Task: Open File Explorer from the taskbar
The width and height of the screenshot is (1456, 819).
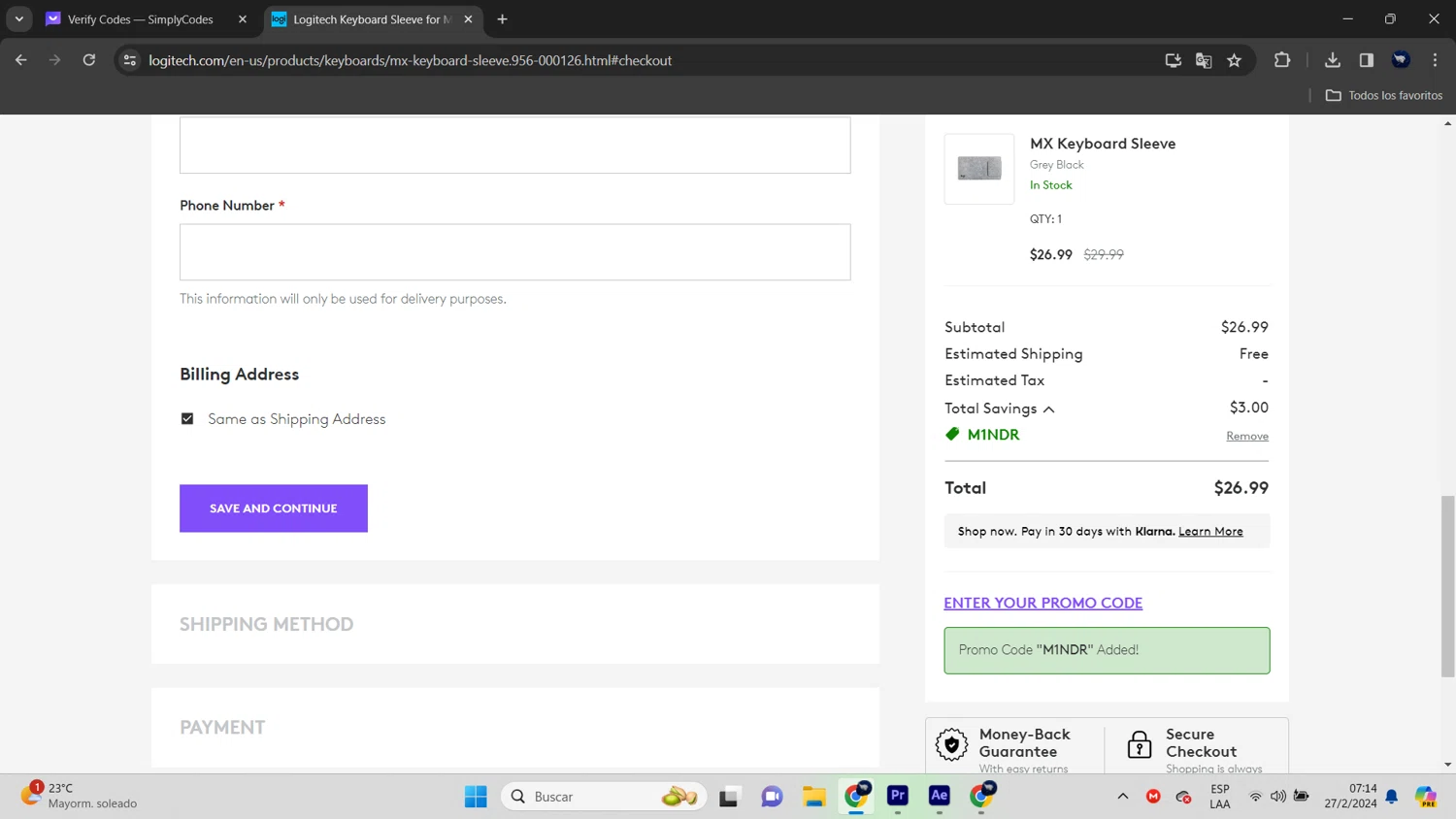Action: tap(813, 797)
